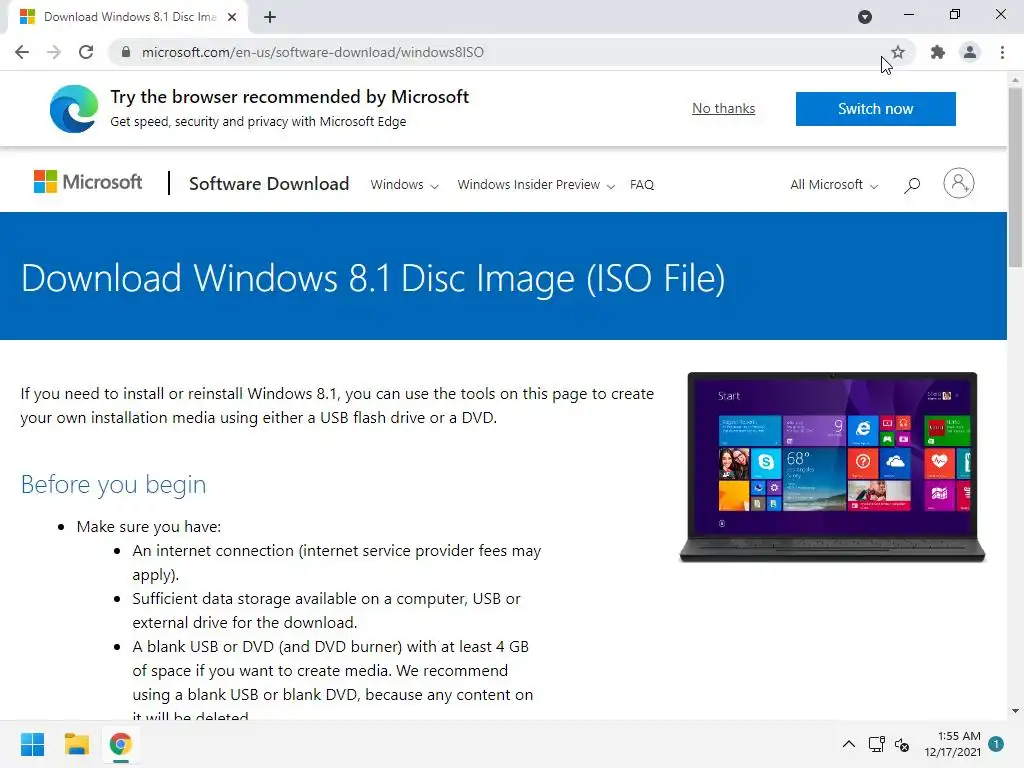Sign in using the account icon
Image resolution: width=1024 pixels, height=768 pixels.
[x=959, y=184]
